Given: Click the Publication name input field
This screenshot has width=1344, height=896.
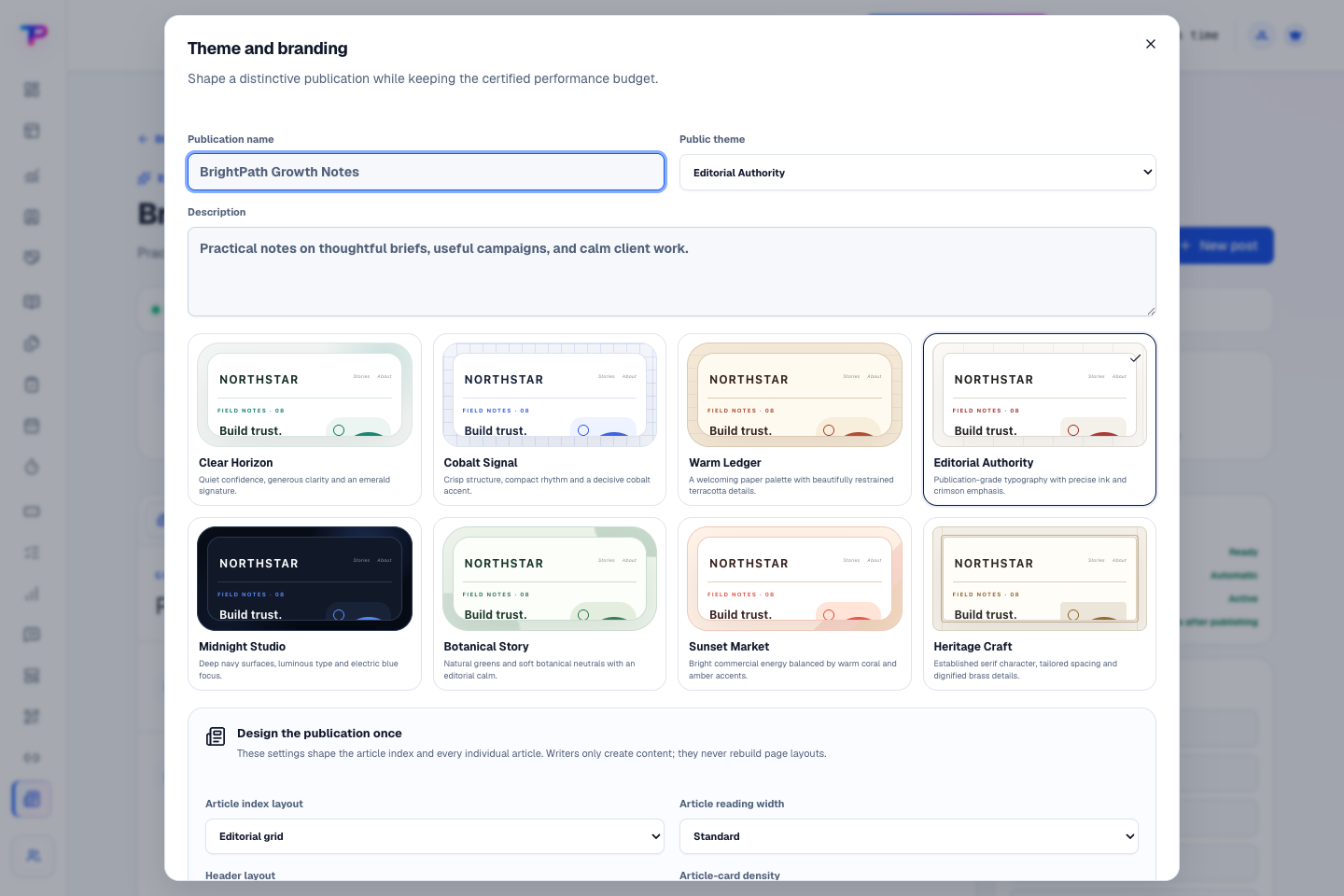Looking at the screenshot, I should click(x=427, y=172).
